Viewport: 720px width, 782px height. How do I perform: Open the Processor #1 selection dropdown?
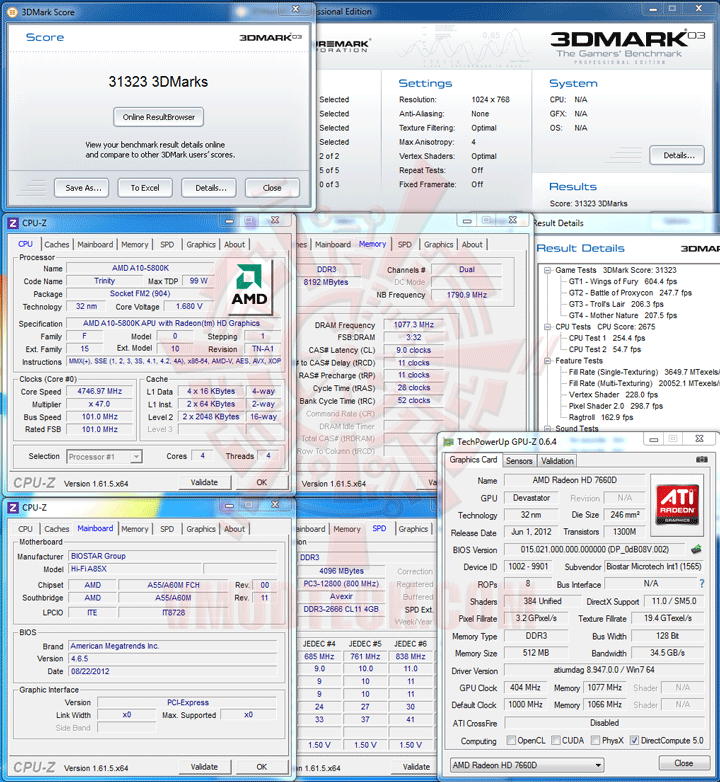click(x=104, y=456)
